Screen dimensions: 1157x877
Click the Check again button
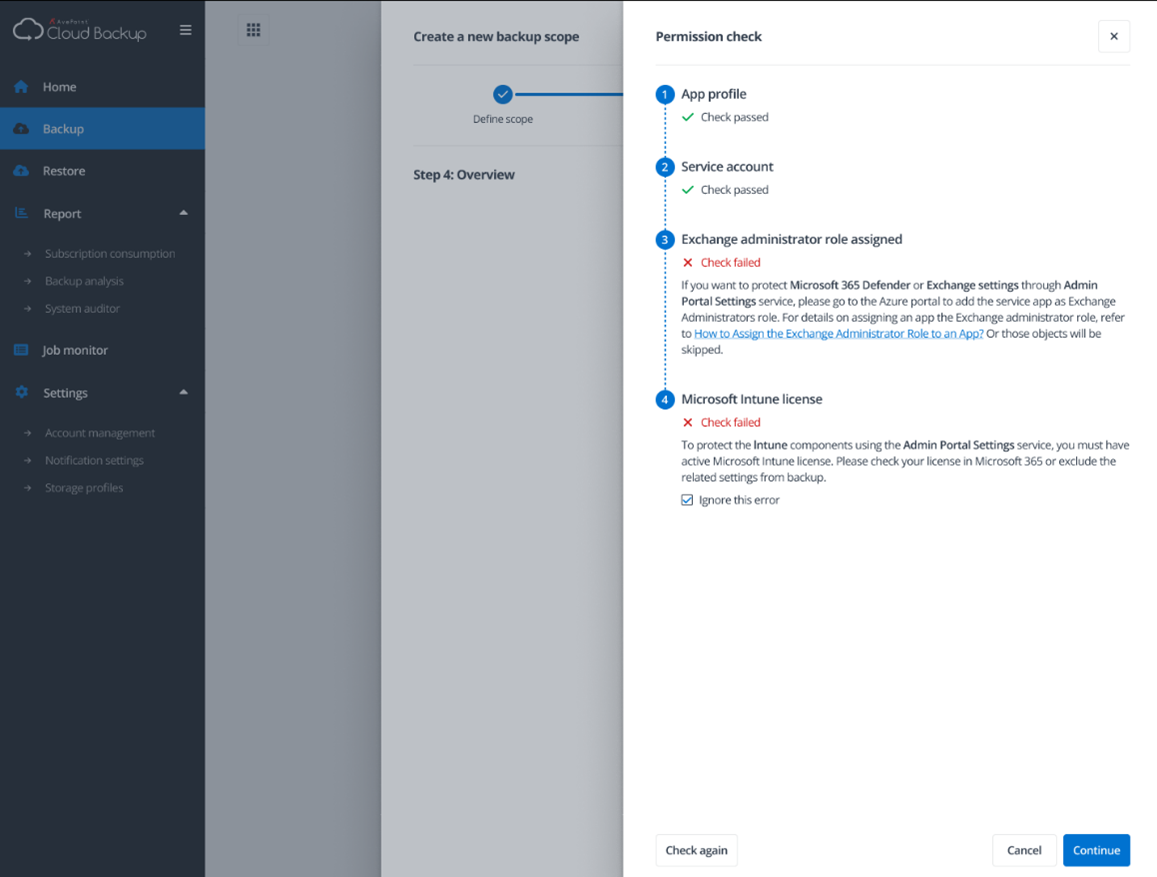coord(696,850)
